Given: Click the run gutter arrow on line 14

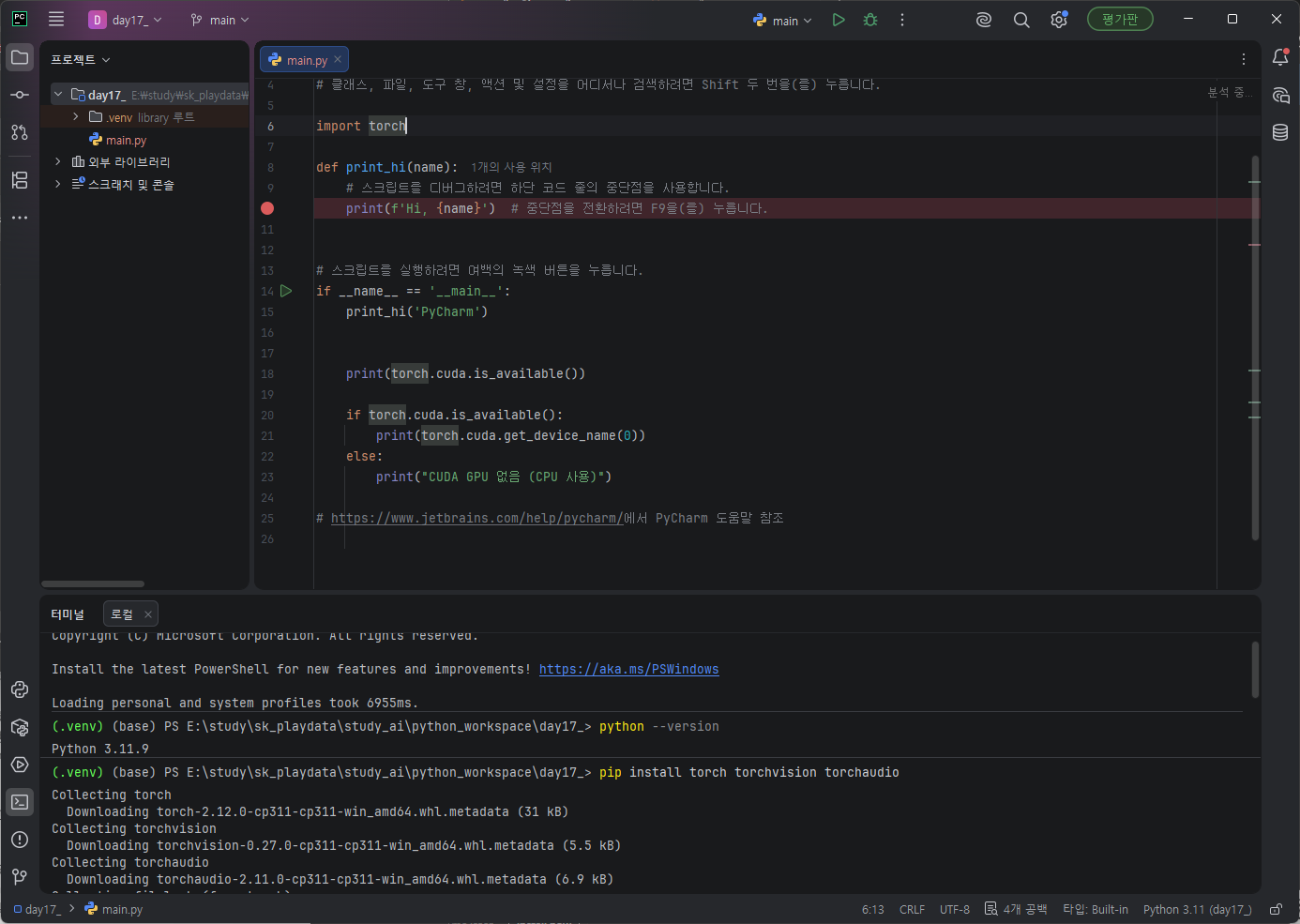Looking at the screenshot, I should point(286,291).
